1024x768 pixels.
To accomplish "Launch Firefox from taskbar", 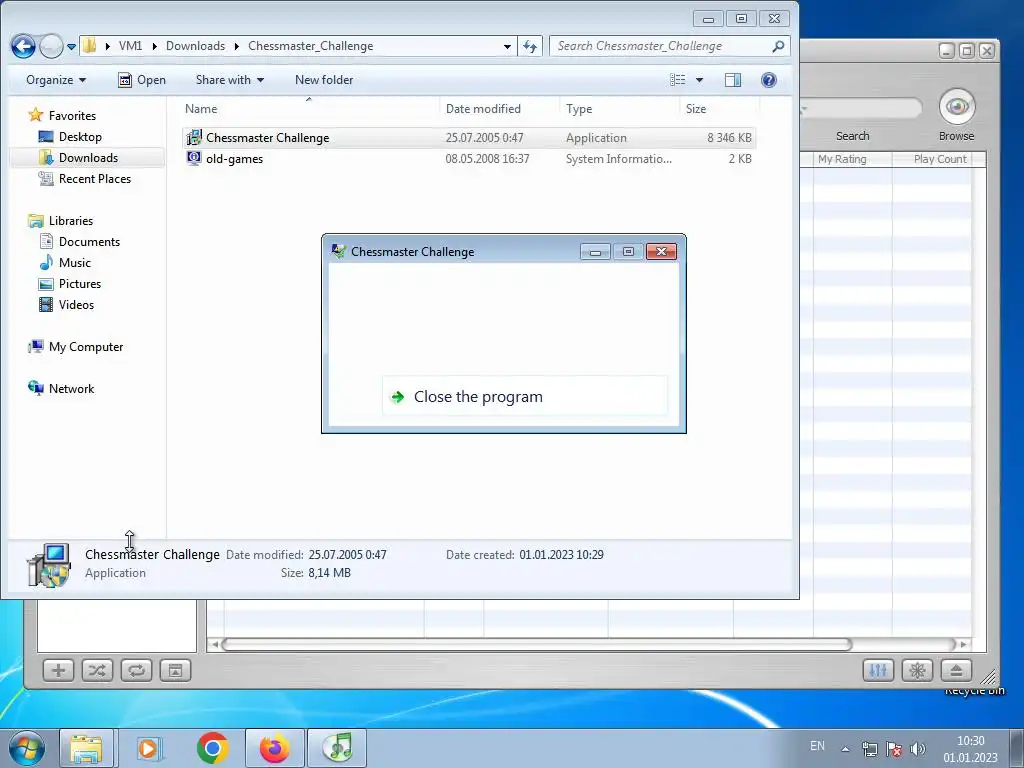I will 274,748.
